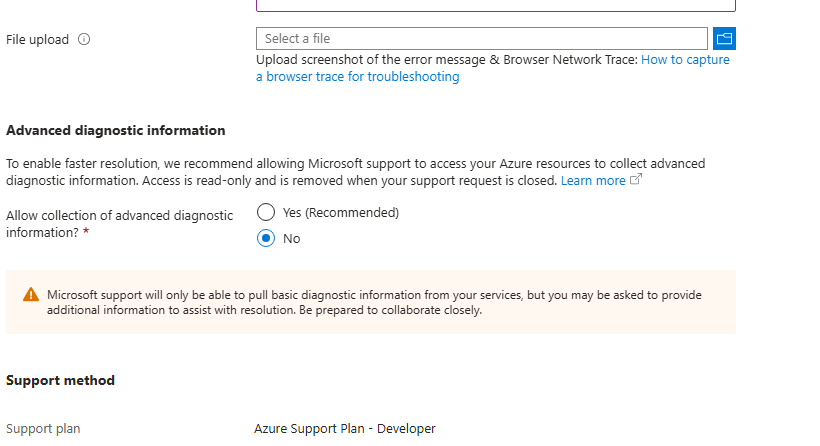Viewport: 820px width, 446px height.
Task: Click the purple-bordered text box at top
Action: [496, 5]
